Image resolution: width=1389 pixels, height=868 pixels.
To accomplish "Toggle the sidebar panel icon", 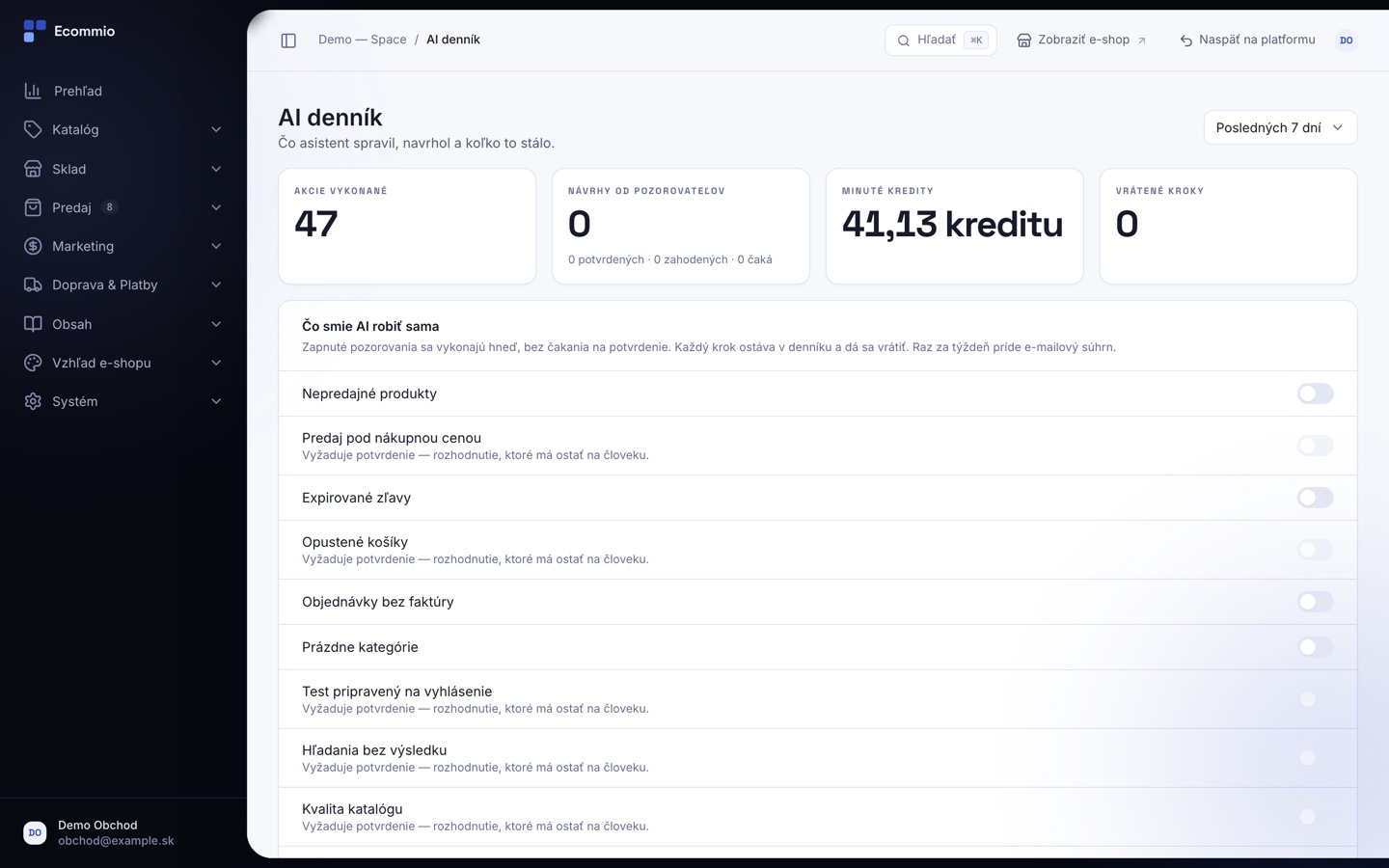I will tap(288, 41).
